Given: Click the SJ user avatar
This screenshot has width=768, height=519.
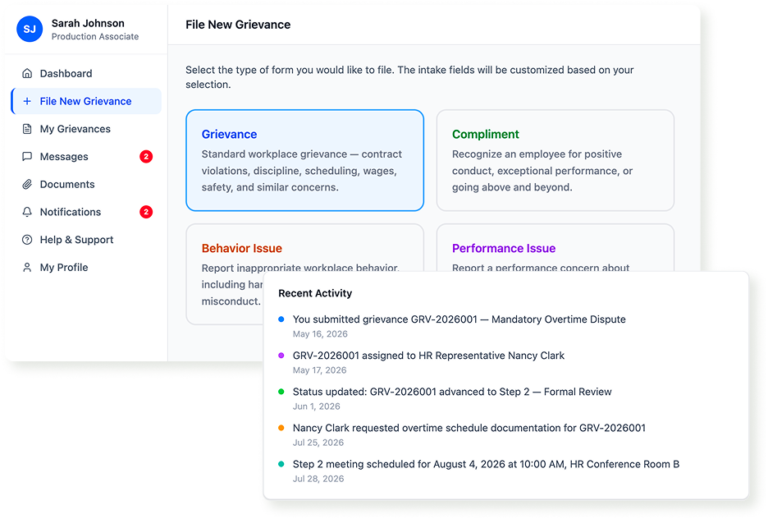Looking at the screenshot, I should pos(29,29).
